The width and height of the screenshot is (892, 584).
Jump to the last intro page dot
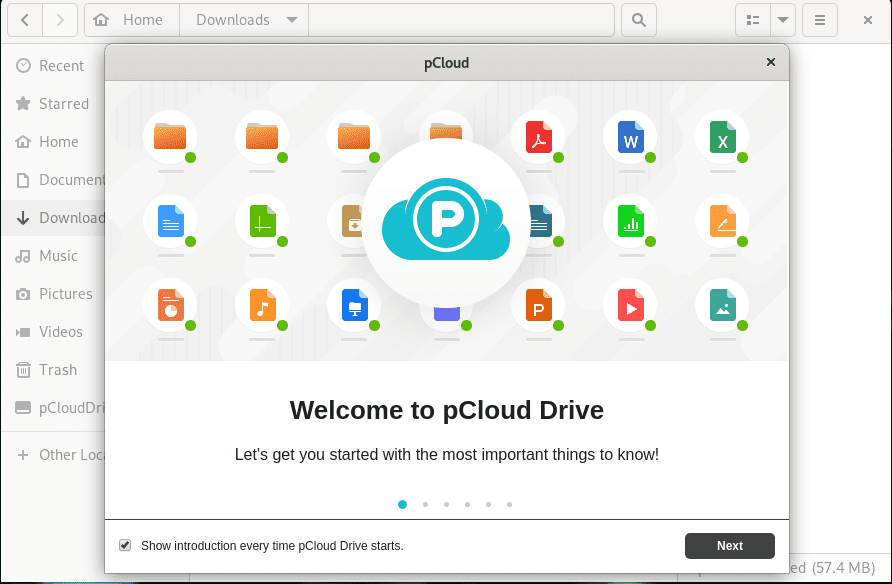tap(510, 504)
